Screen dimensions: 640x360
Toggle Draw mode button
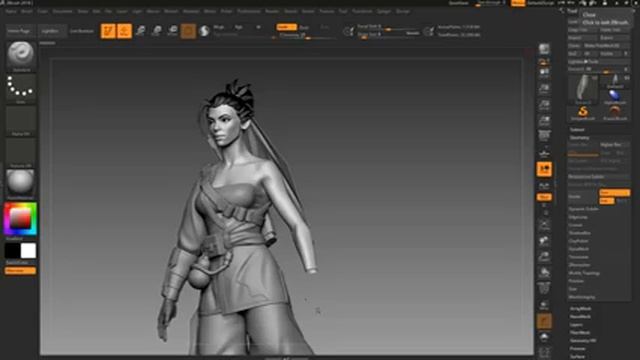click(124, 31)
